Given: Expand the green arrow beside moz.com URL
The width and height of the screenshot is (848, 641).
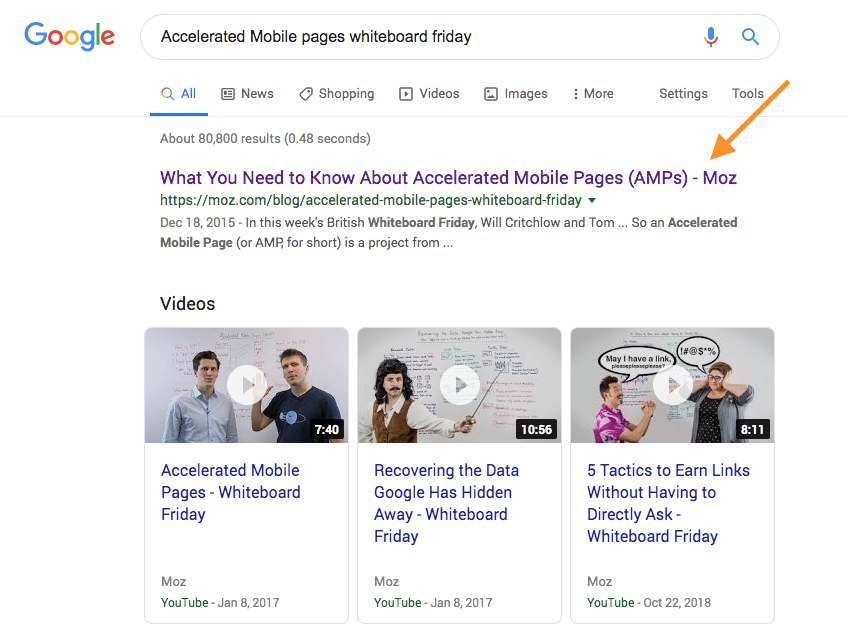Looking at the screenshot, I should pyautogui.click(x=592, y=201).
